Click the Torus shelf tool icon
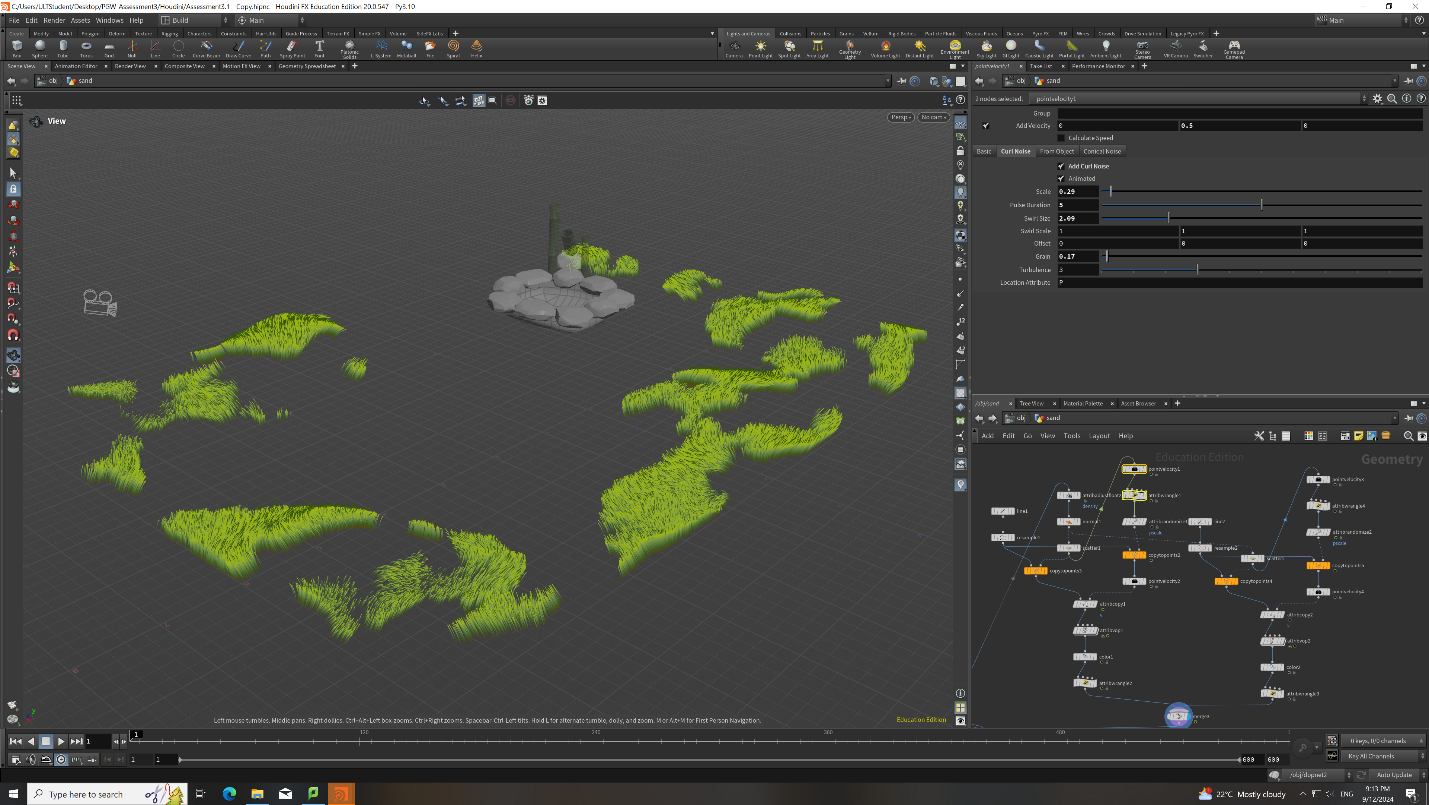Viewport: 1429px width, 805px height. pos(86,47)
